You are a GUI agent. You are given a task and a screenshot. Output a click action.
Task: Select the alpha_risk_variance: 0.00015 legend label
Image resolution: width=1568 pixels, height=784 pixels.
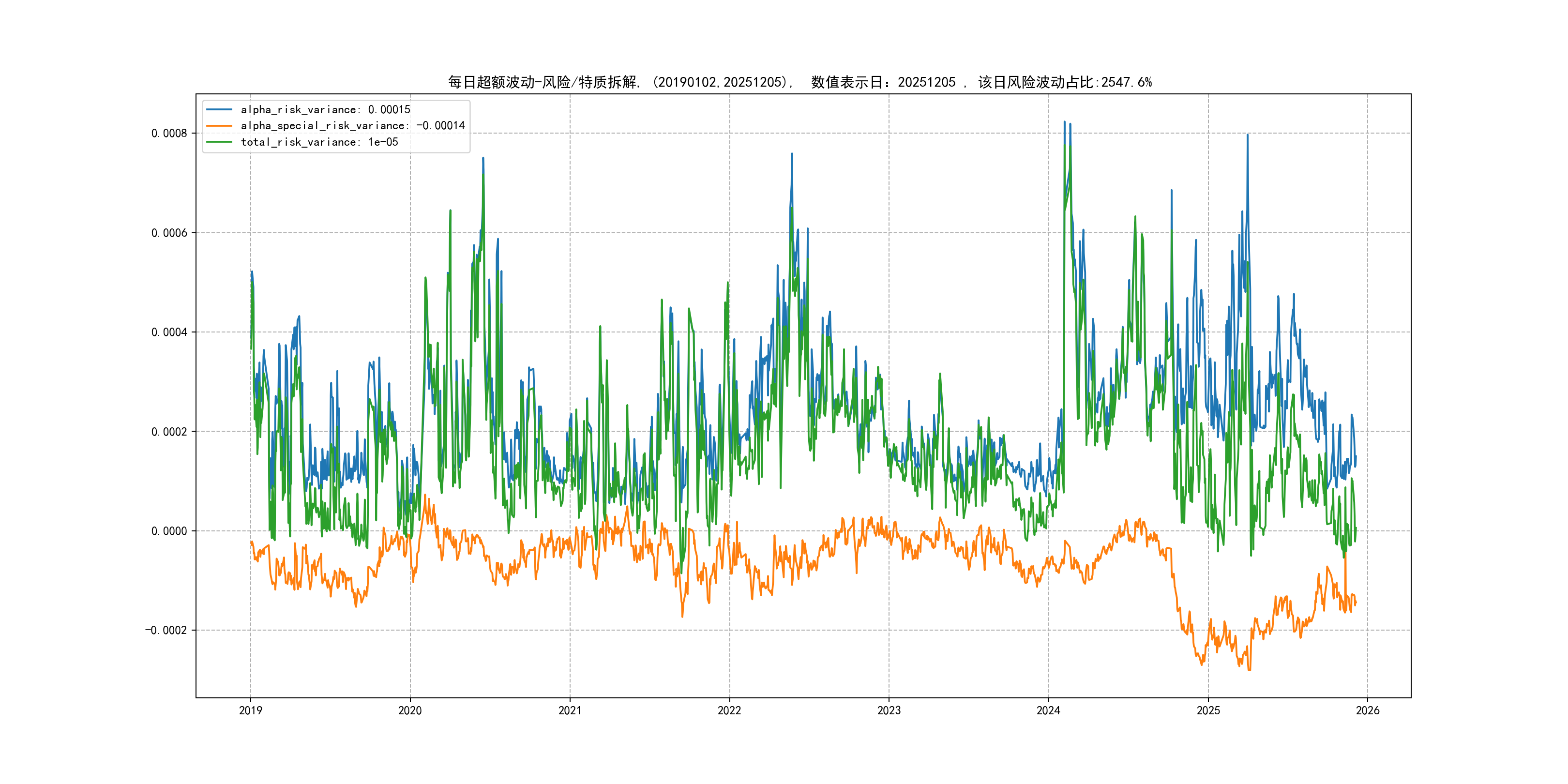pos(325,109)
